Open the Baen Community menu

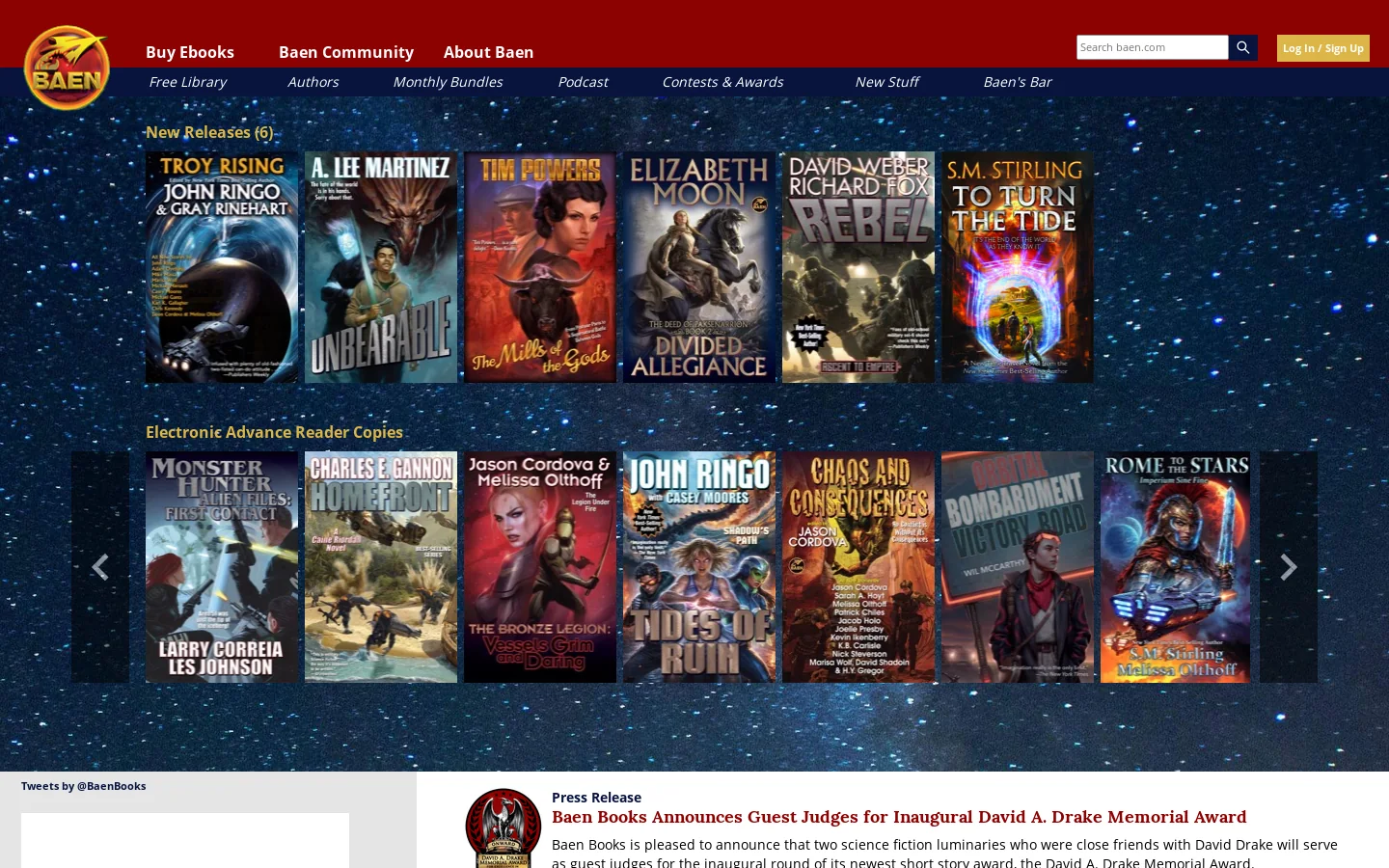(x=346, y=52)
